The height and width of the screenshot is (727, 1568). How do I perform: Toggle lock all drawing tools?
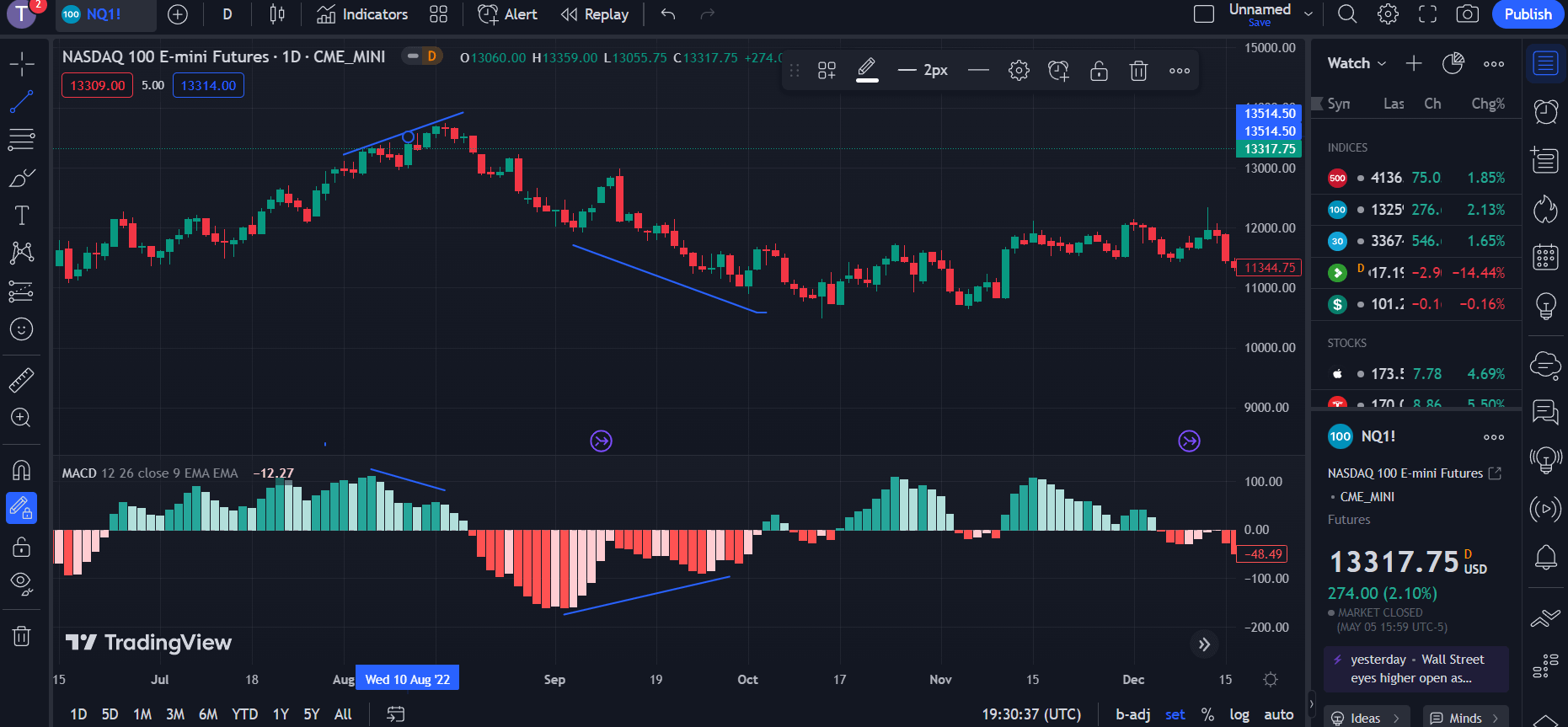click(22, 546)
